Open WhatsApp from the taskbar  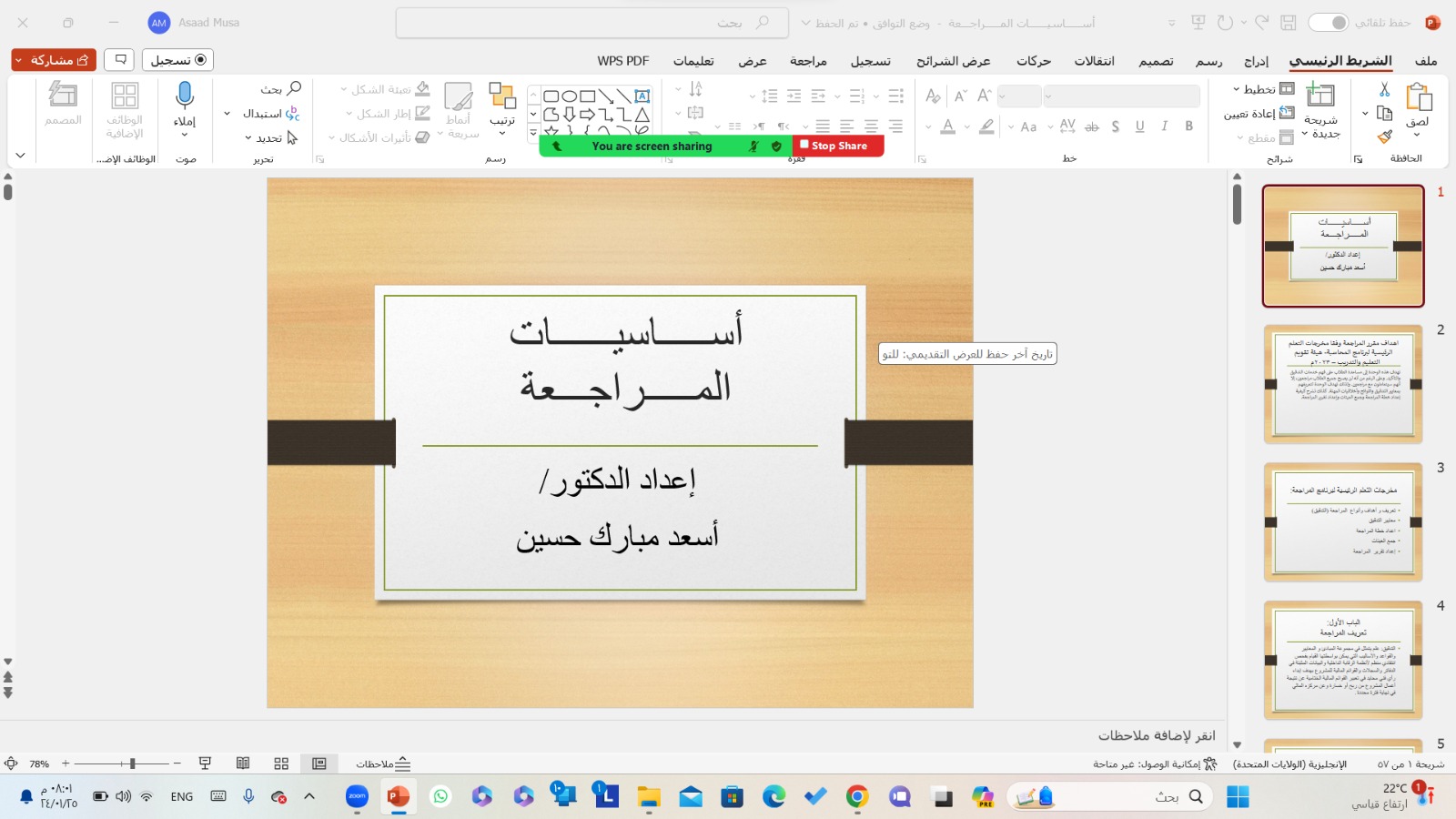(440, 796)
